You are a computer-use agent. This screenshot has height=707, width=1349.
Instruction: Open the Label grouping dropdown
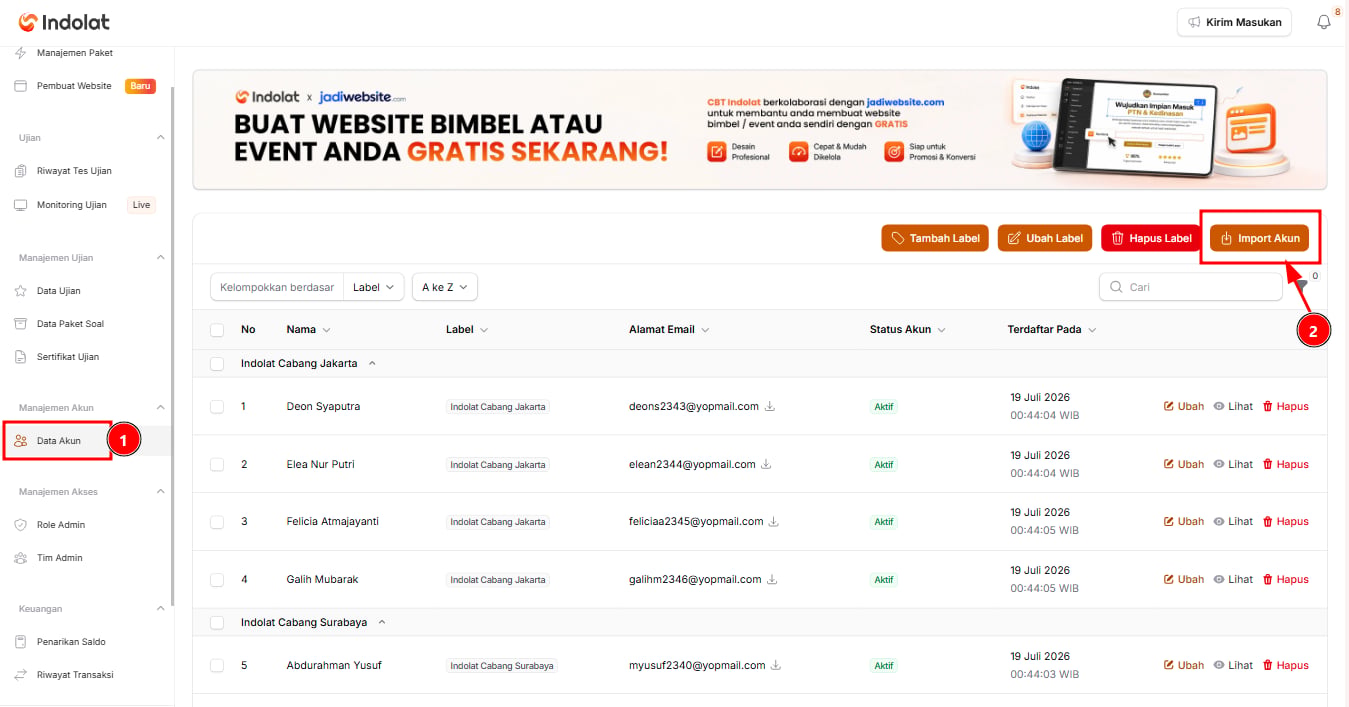374,287
